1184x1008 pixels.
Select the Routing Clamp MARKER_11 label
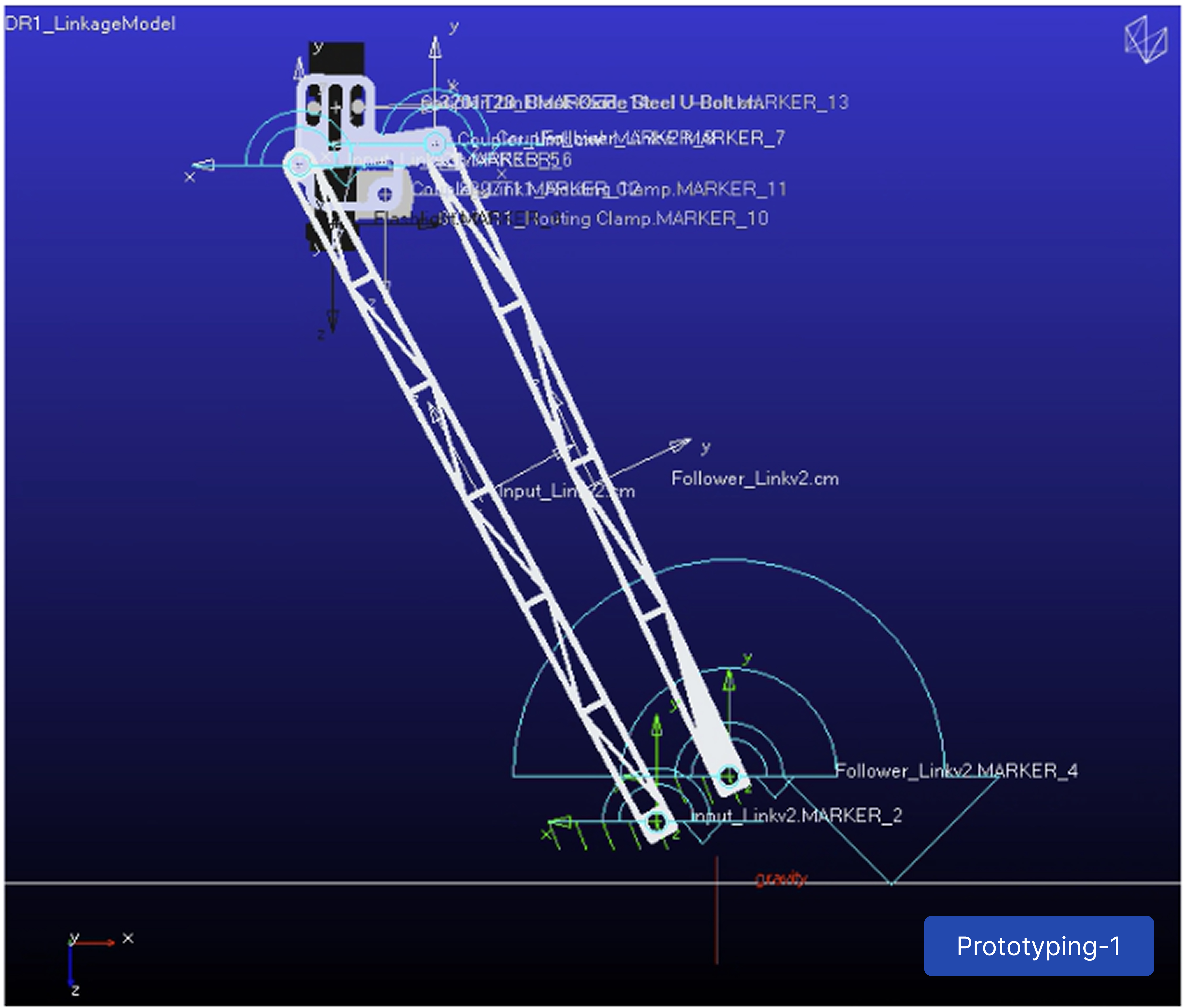pyautogui.click(x=714, y=189)
